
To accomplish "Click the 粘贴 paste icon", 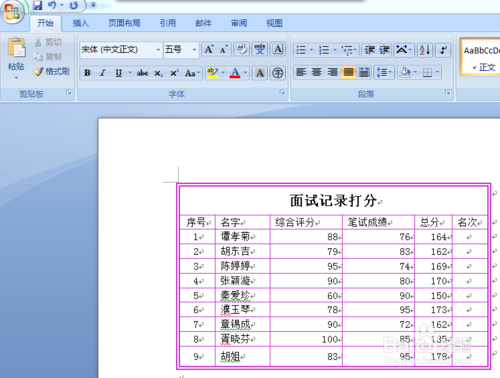I will (x=16, y=48).
